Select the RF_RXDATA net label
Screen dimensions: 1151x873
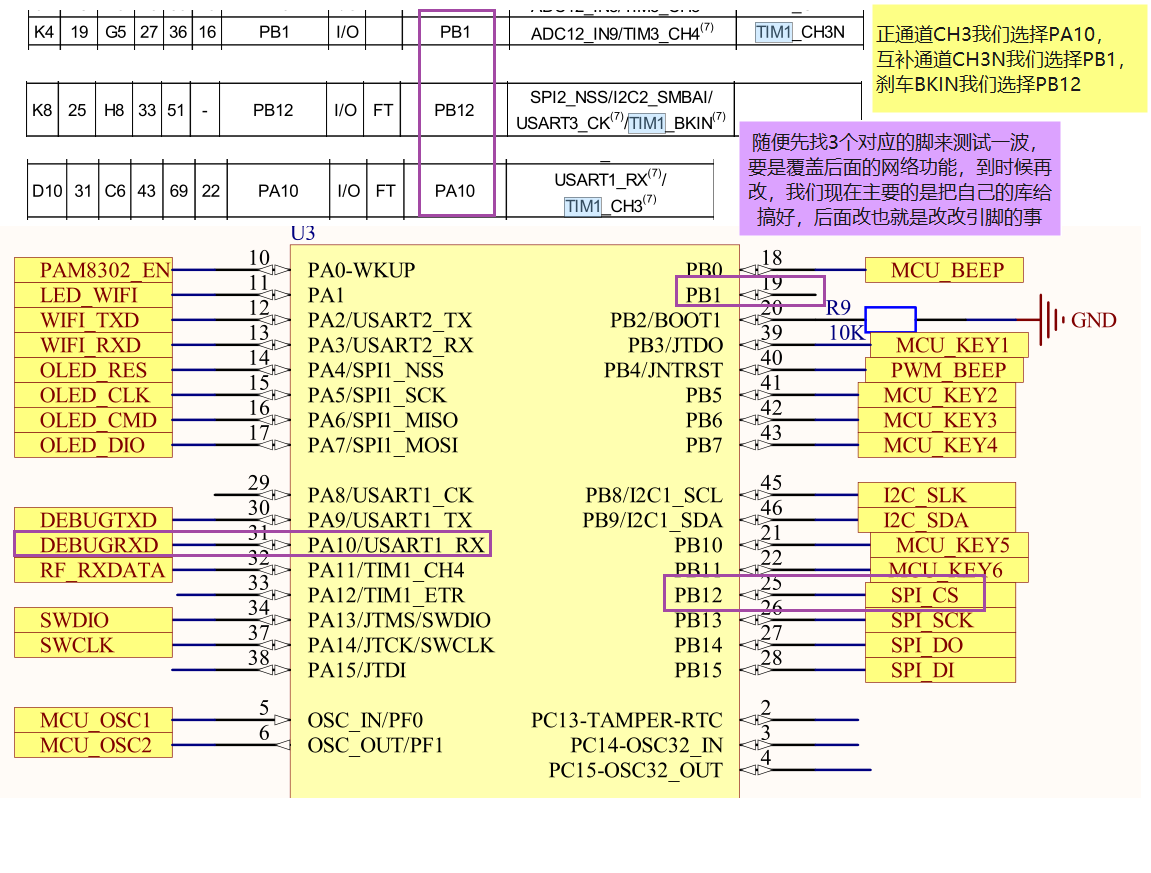pyautogui.click(x=93, y=570)
